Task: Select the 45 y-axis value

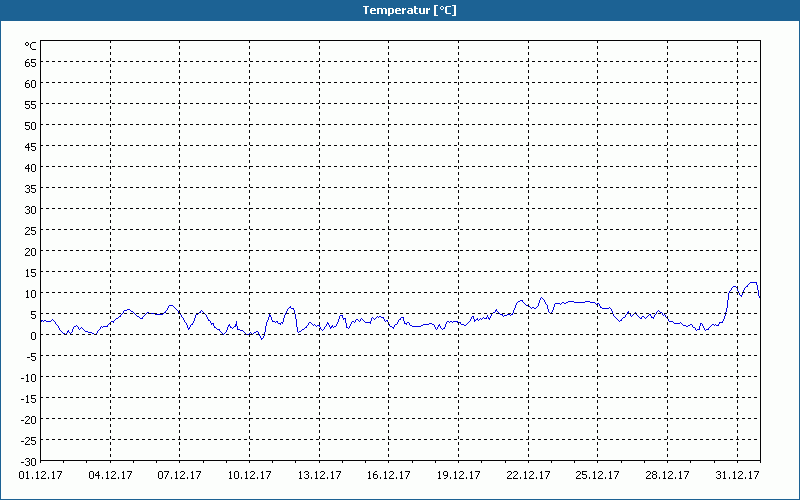Action: tap(31, 147)
